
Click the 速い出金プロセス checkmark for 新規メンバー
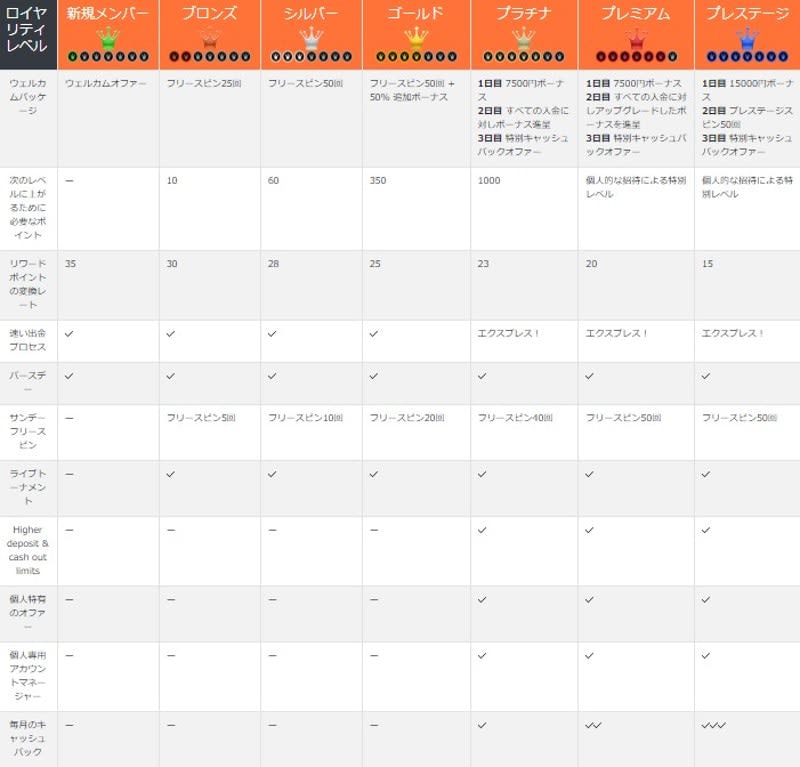tap(69, 334)
